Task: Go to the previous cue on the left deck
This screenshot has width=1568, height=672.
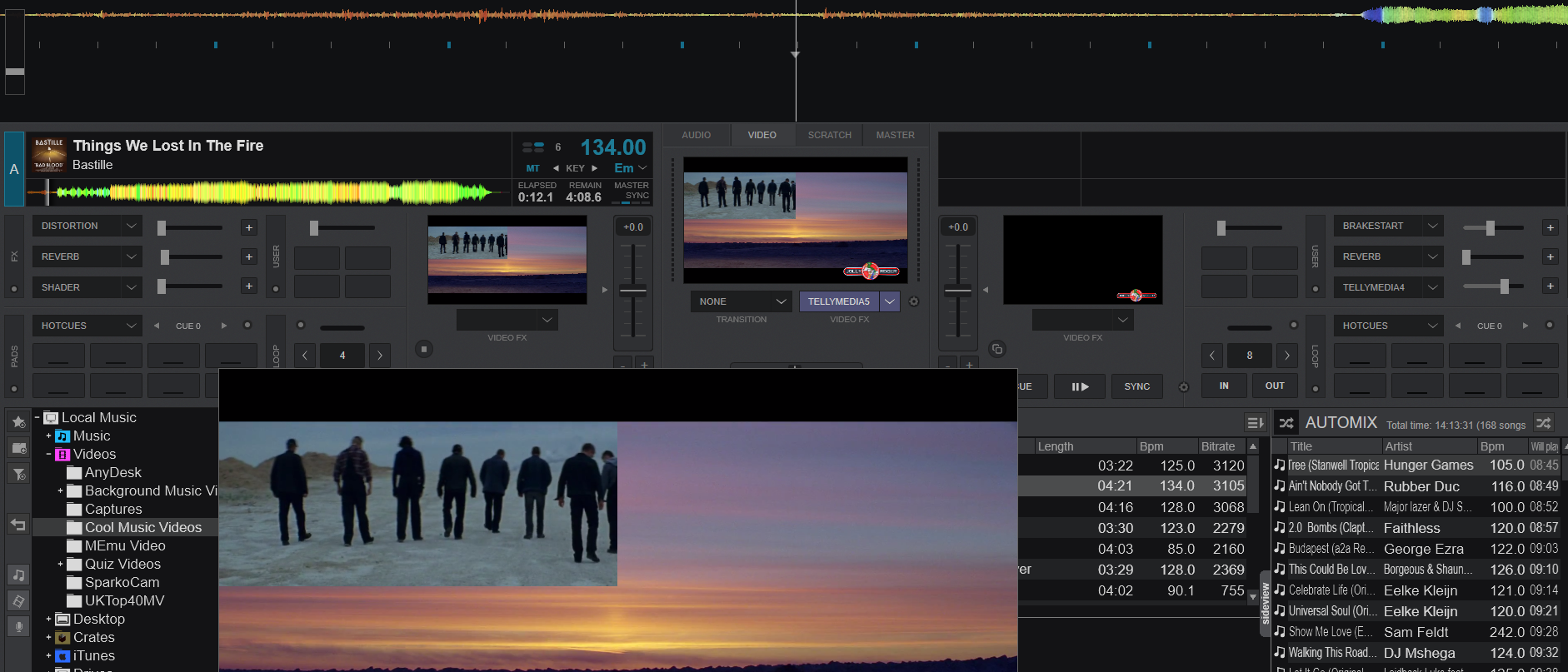Action: (x=156, y=326)
